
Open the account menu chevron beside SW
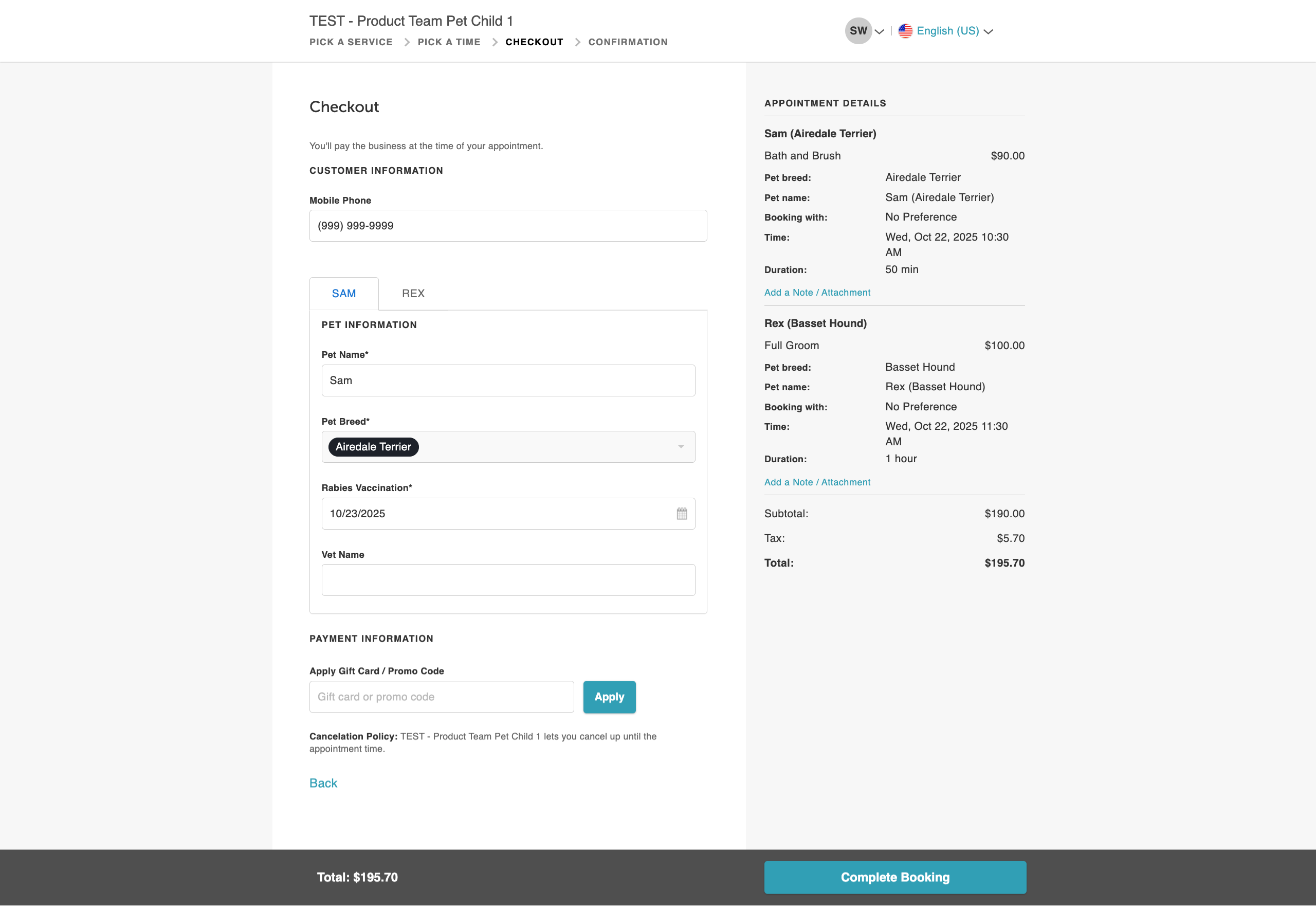(879, 31)
